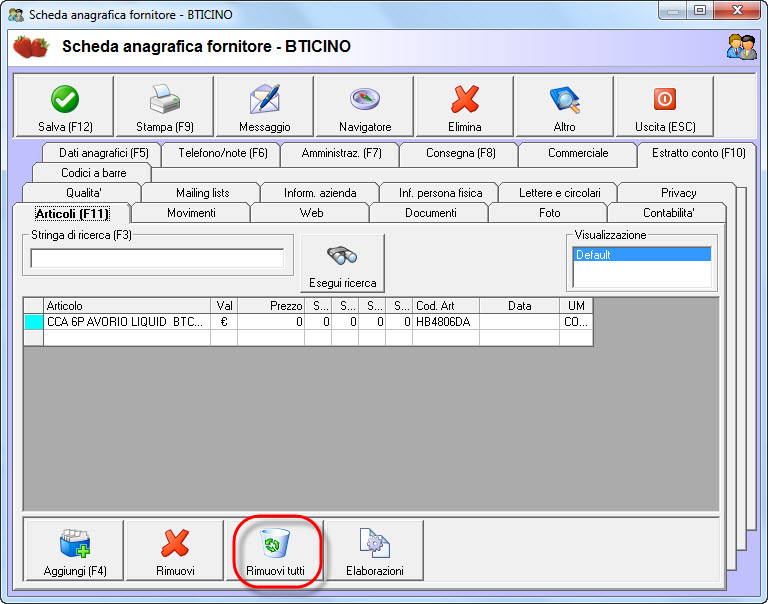
Task: Click the Uscita (ESC) exit button
Action: 665,106
